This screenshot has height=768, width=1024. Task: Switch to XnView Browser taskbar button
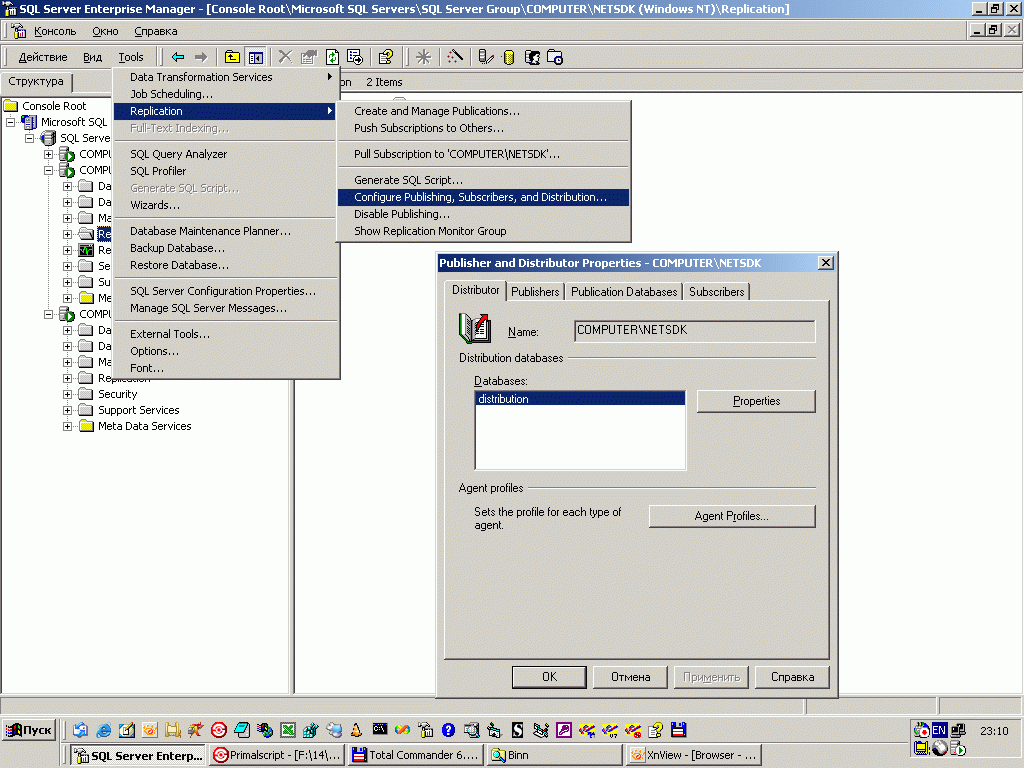click(x=694, y=755)
